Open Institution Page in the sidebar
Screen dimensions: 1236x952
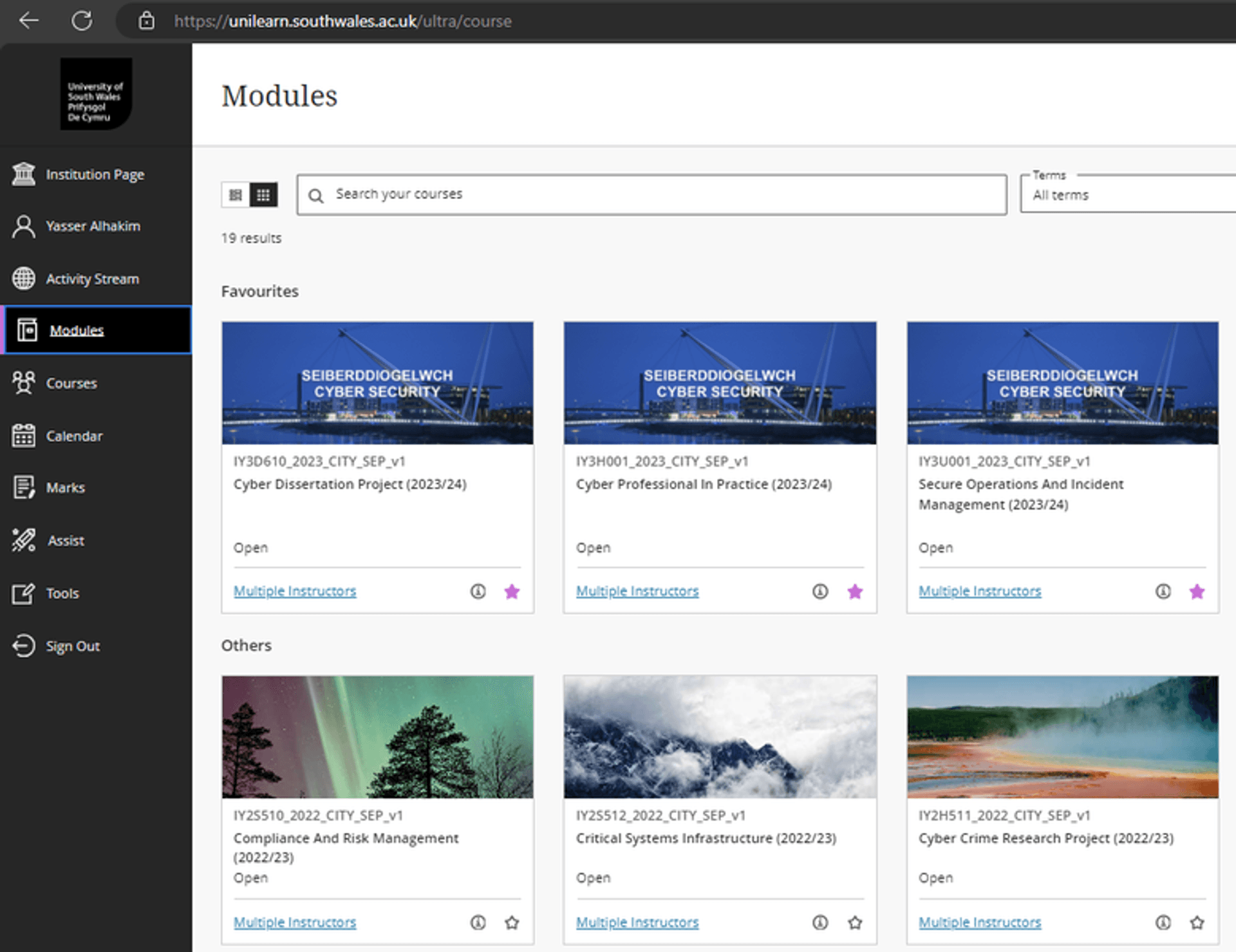tap(96, 174)
